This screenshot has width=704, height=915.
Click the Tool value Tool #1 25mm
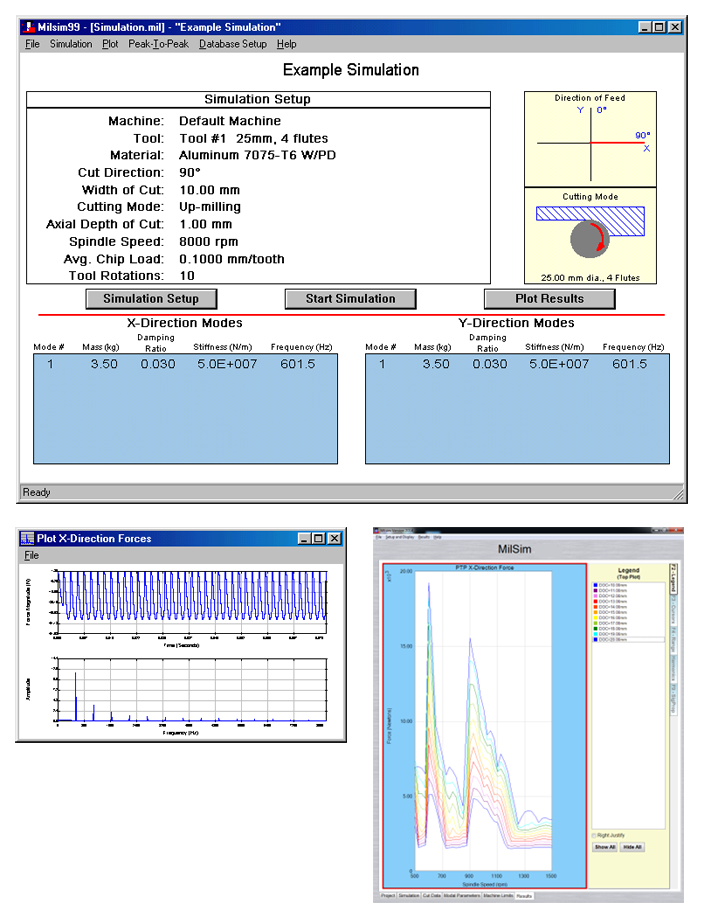253,138
